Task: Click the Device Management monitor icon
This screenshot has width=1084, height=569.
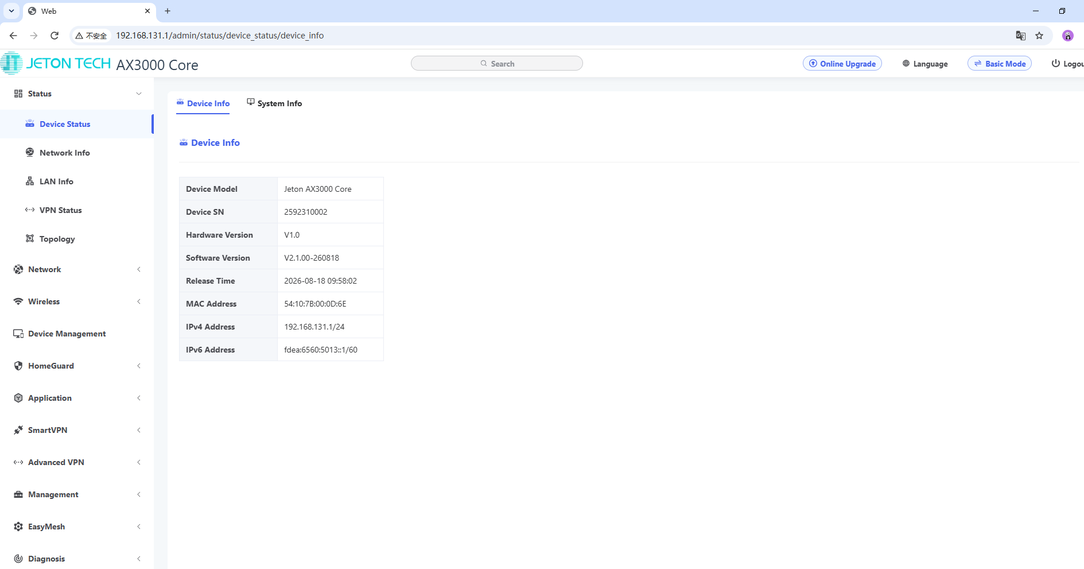Action: 18,333
